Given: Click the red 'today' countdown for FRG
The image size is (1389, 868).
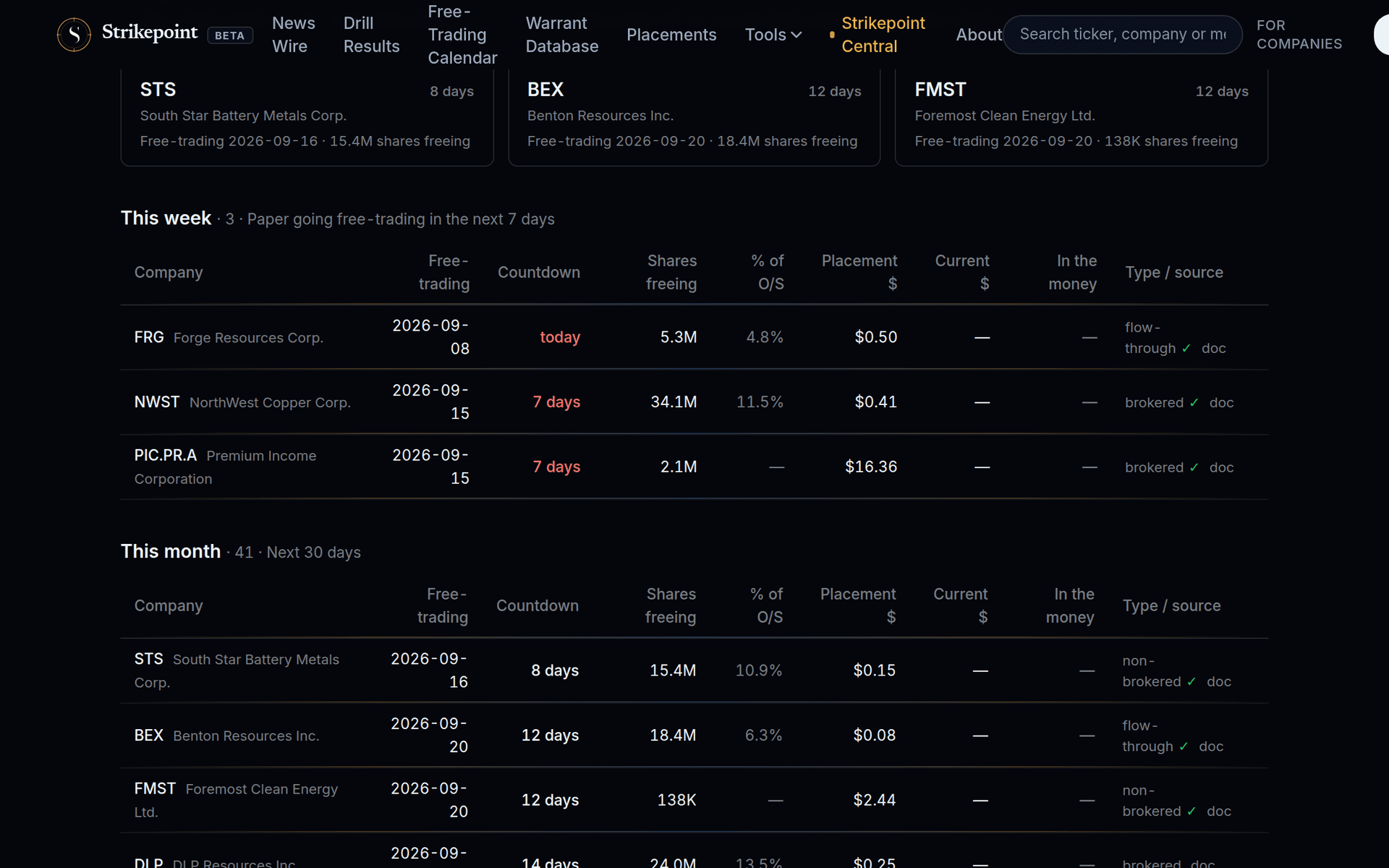Looking at the screenshot, I should (560, 337).
